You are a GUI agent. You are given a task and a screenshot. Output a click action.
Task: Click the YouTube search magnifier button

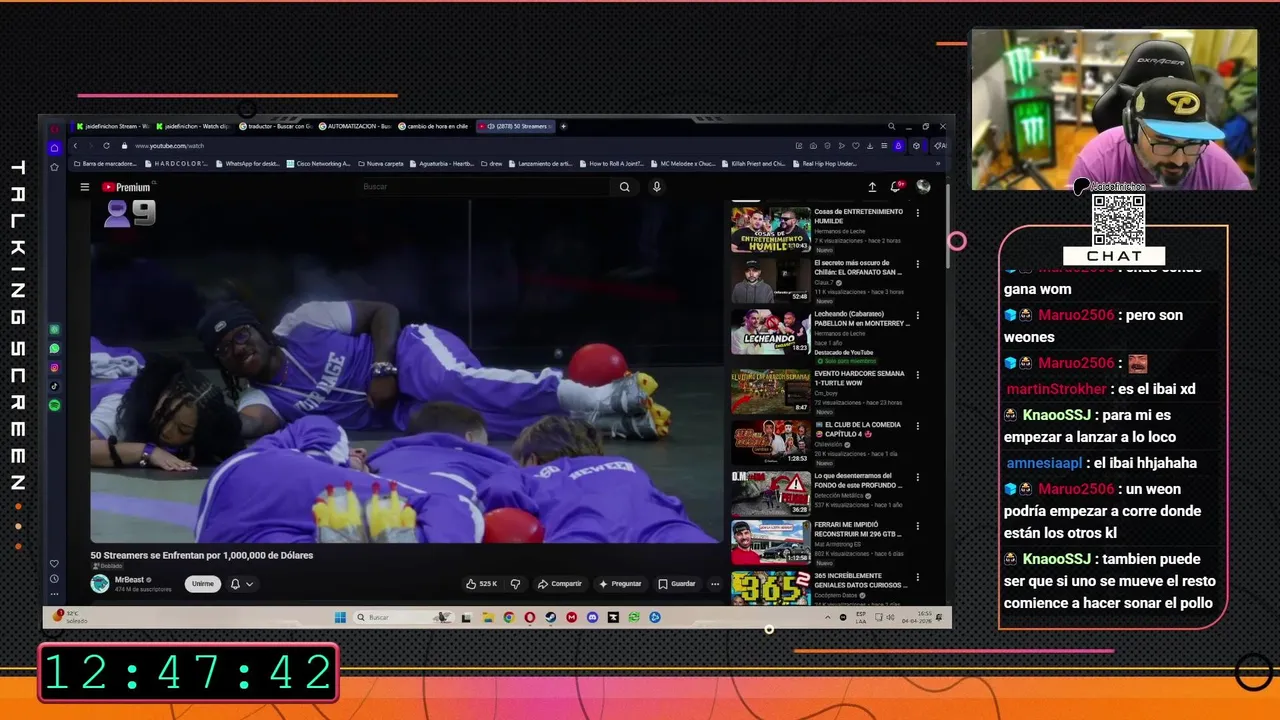[x=625, y=187]
